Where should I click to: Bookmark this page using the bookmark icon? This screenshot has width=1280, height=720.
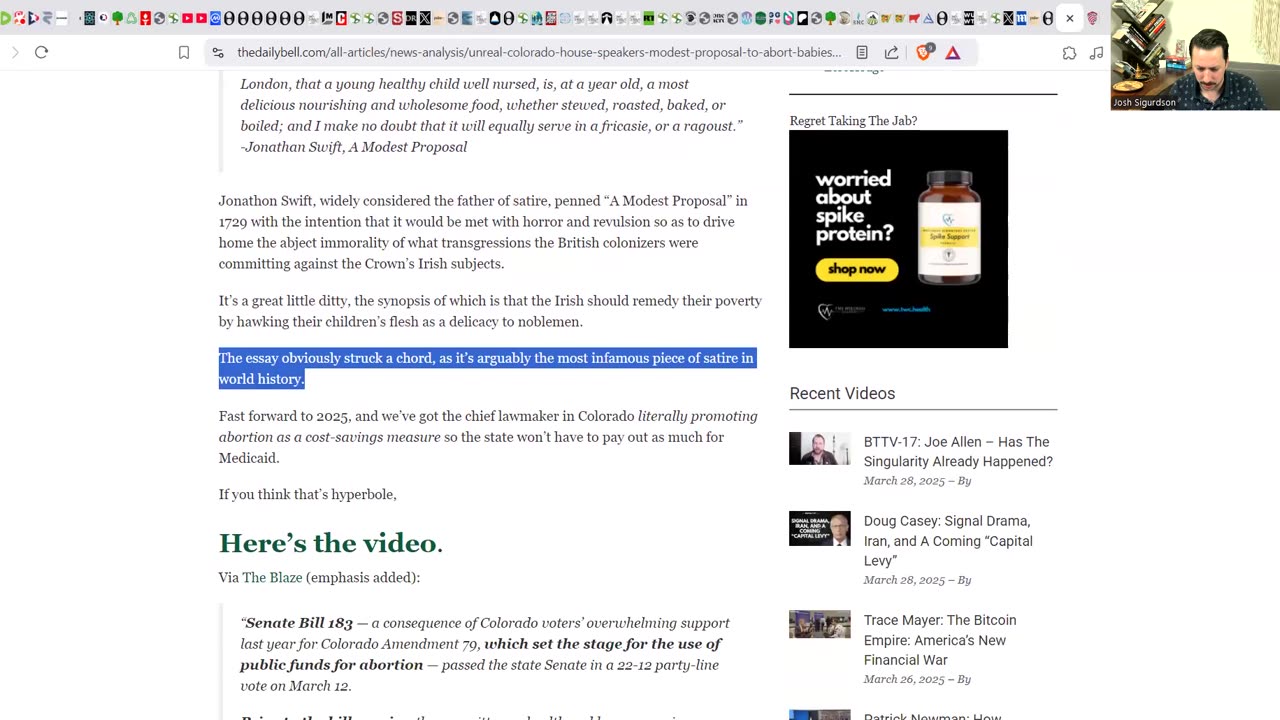pos(184,52)
